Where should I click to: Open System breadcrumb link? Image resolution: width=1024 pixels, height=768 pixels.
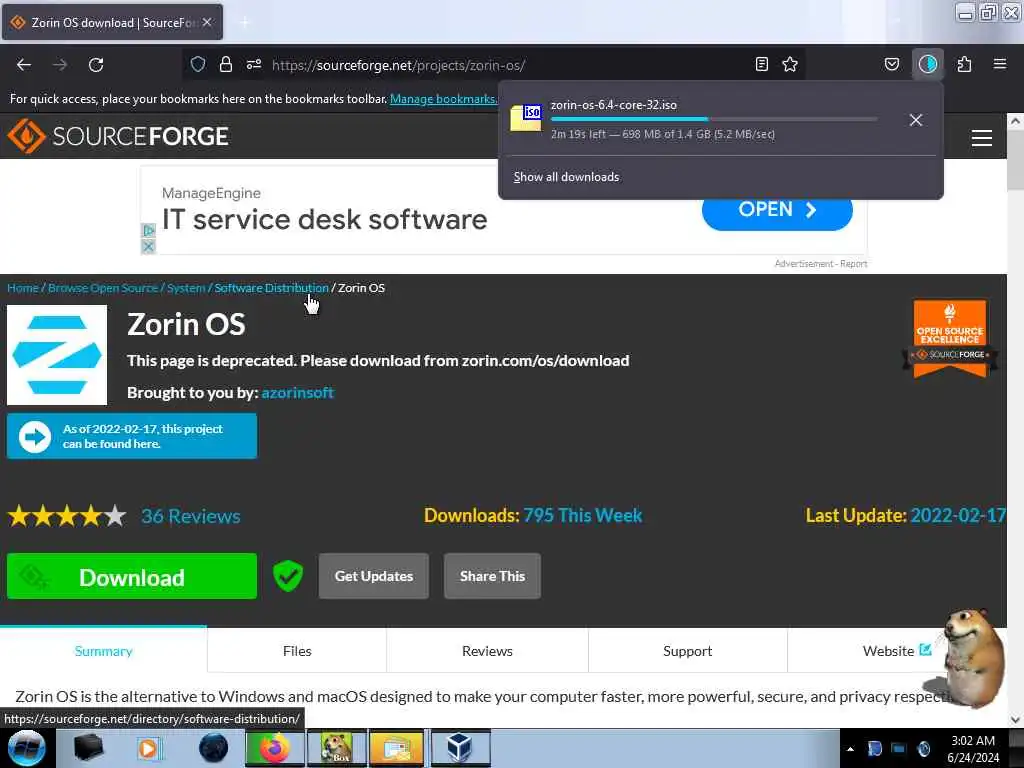[185, 288]
